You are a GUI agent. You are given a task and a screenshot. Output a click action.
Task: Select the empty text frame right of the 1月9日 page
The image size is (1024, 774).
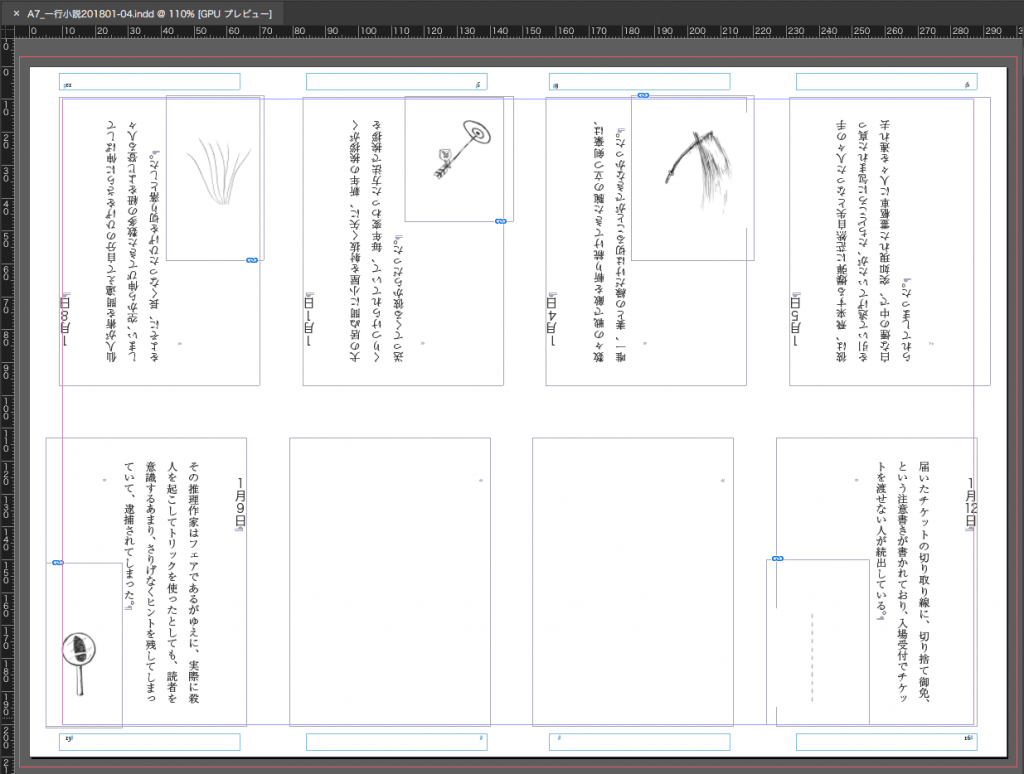tap(390, 581)
